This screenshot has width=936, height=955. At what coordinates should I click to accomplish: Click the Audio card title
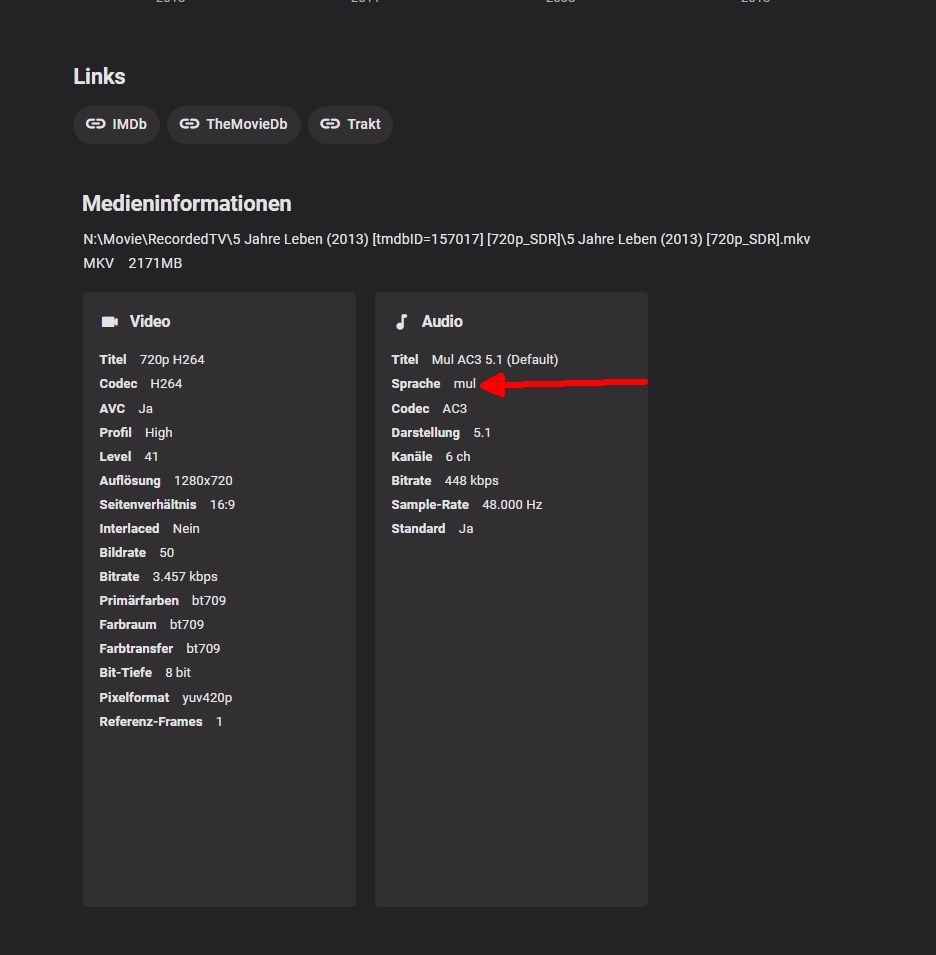tap(442, 322)
